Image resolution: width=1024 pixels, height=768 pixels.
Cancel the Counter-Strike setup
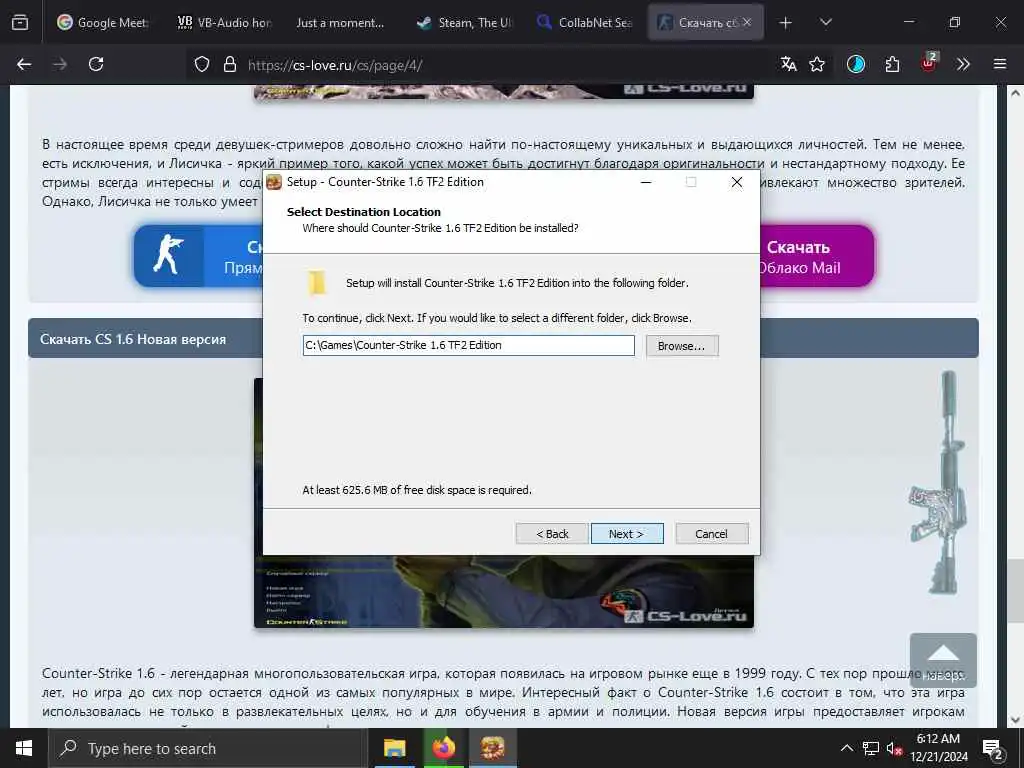point(712,534)
